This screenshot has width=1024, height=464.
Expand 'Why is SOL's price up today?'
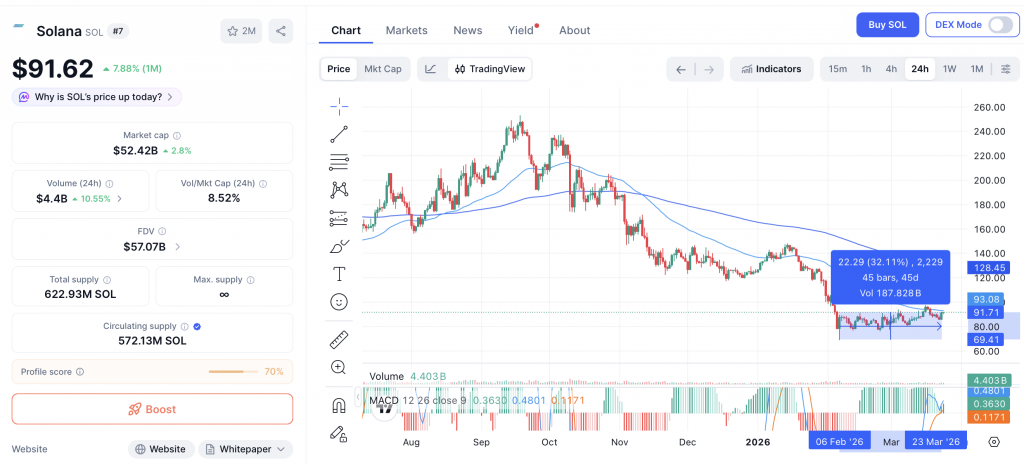97,97
